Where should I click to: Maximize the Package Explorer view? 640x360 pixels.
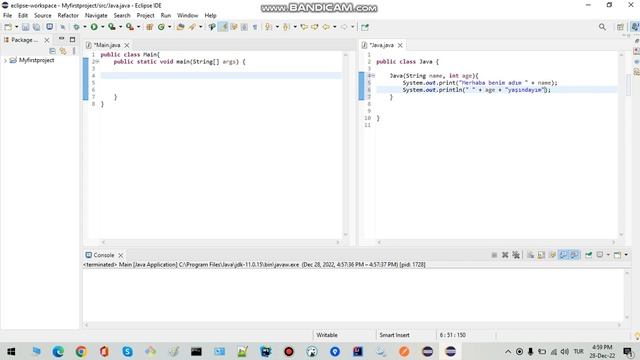coord(72,39)
